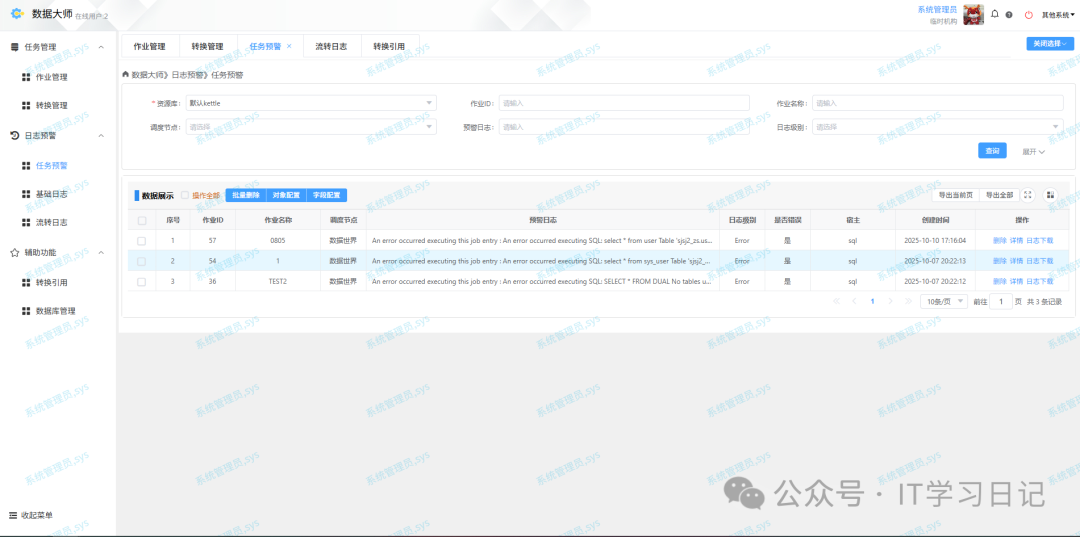The image size is (1080, 537).
Task: Click the 批量删除 button
Action: click(246, 195)
